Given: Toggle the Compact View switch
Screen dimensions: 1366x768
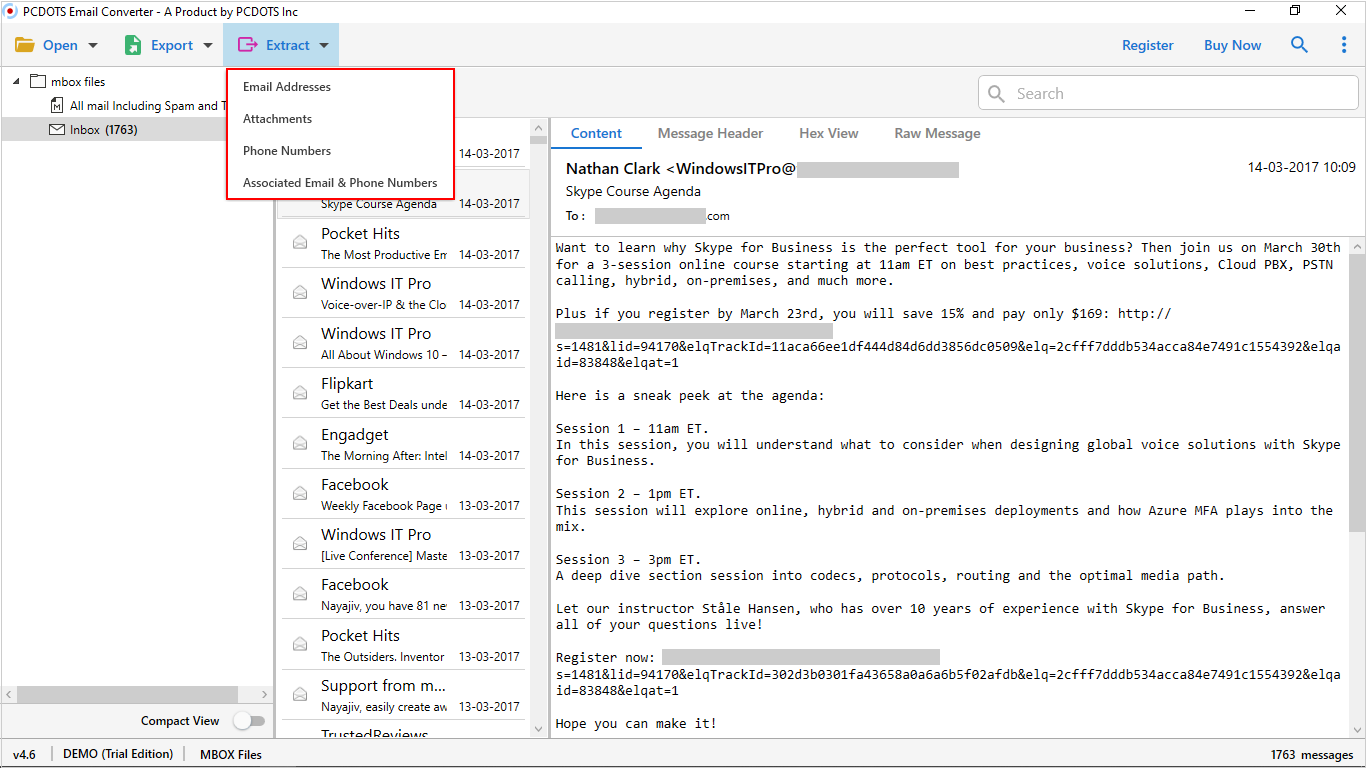Looking at the screenshot, I should click(x=249, y=721).
